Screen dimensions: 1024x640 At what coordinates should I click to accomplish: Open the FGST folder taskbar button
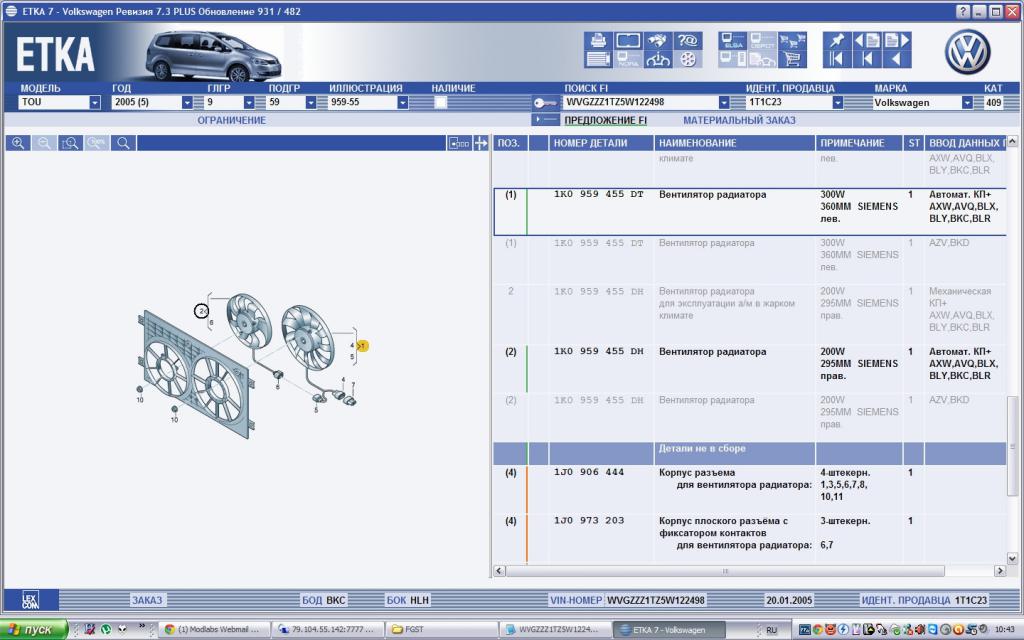[441, 630]
